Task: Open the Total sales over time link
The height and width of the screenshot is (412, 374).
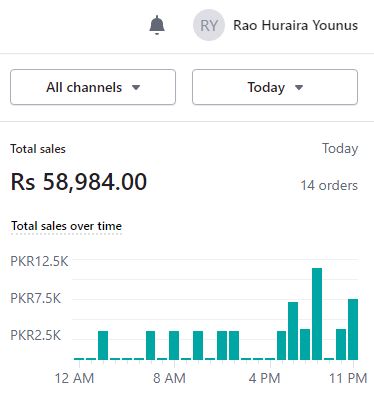Action: [66, 226]
